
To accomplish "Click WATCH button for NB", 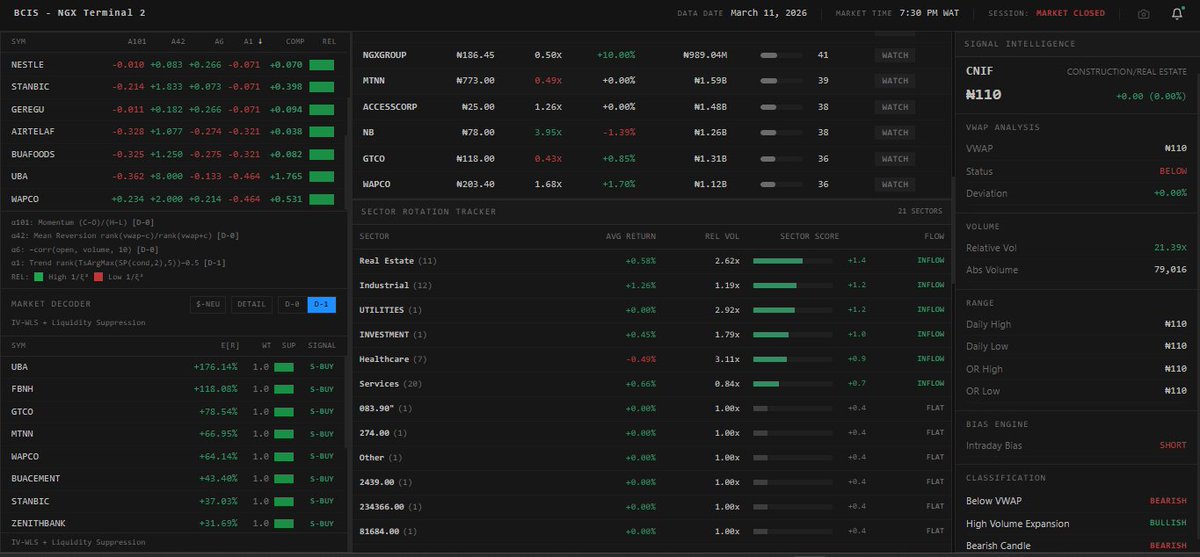I will (895, 132).
